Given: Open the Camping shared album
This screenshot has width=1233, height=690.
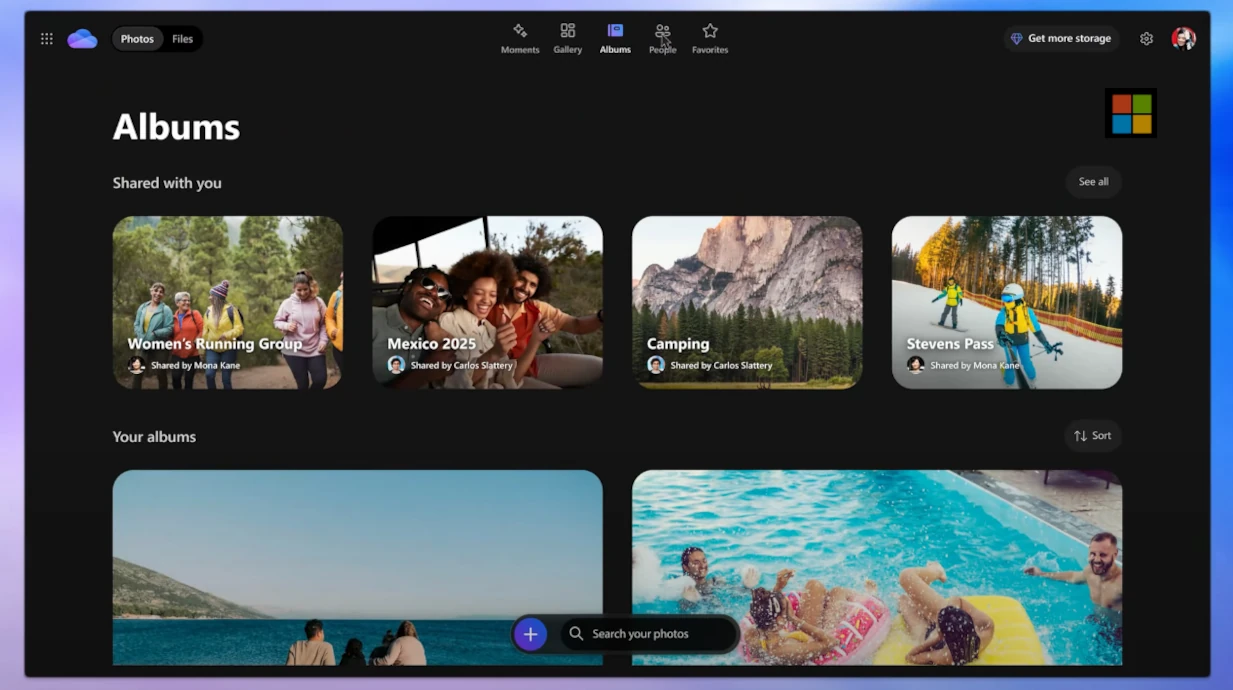Looking at the screenshot, I should (747, 302).
